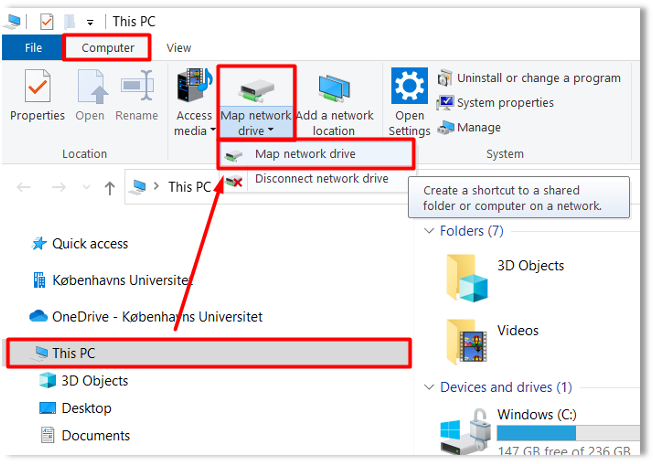Click This PC in address bar

189,187
